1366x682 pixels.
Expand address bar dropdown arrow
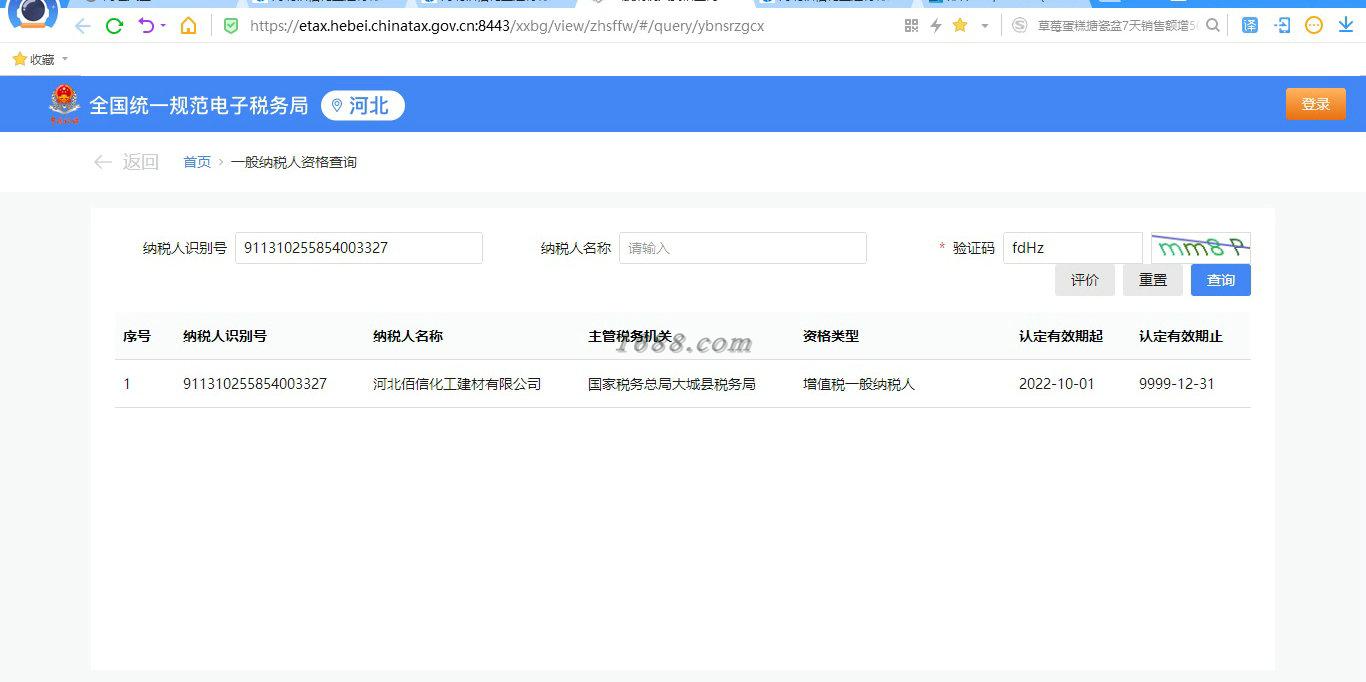[985, 26]
